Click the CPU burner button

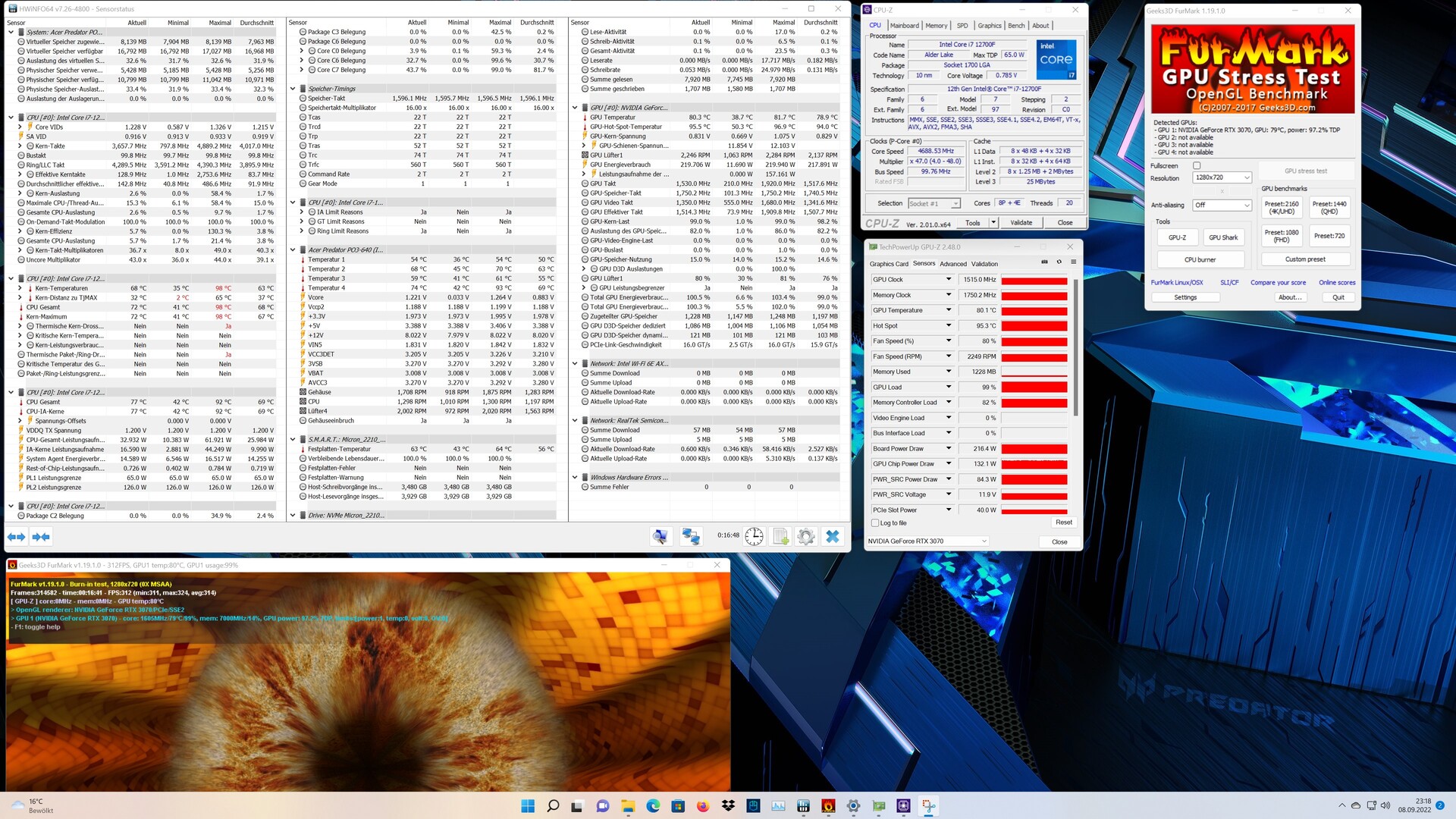[1200, 259]
